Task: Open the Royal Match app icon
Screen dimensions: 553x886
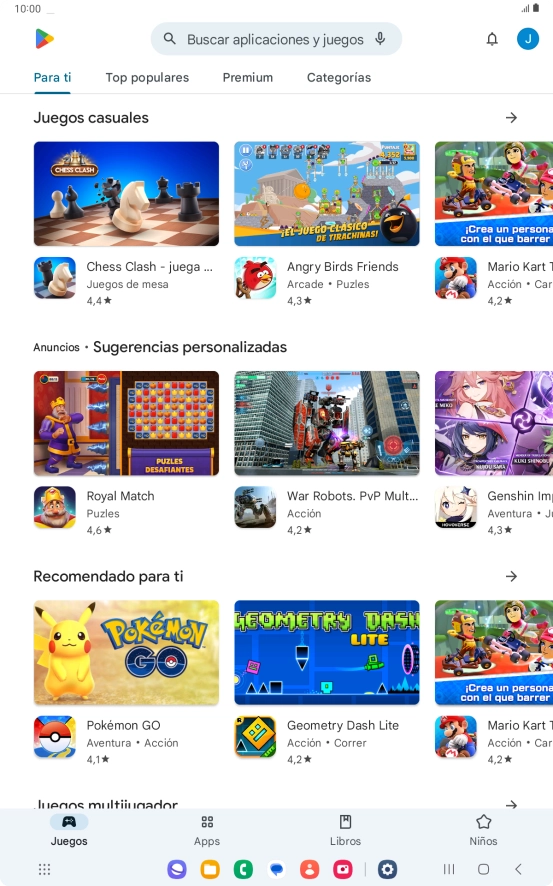Action: [55, 507]
